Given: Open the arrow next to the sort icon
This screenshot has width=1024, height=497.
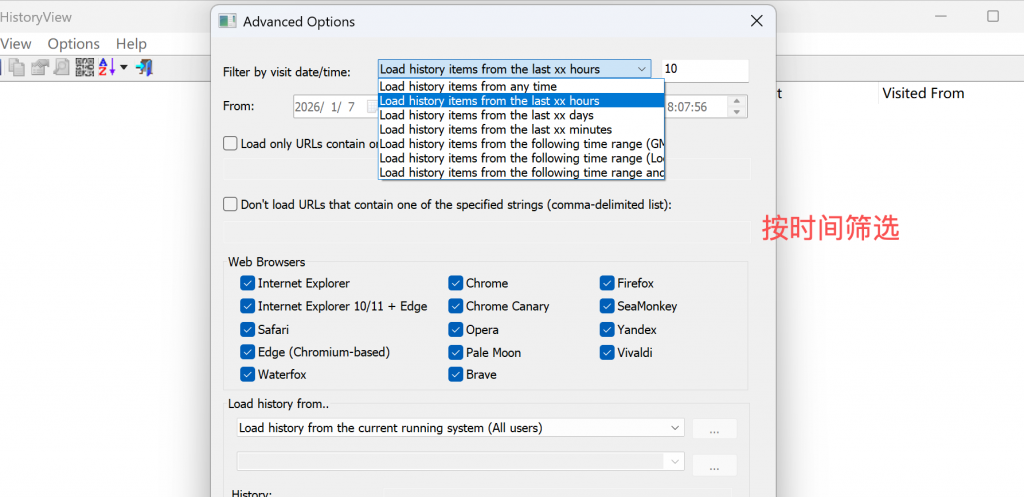Looking at the screenshot, I should (x=124, y=68).
